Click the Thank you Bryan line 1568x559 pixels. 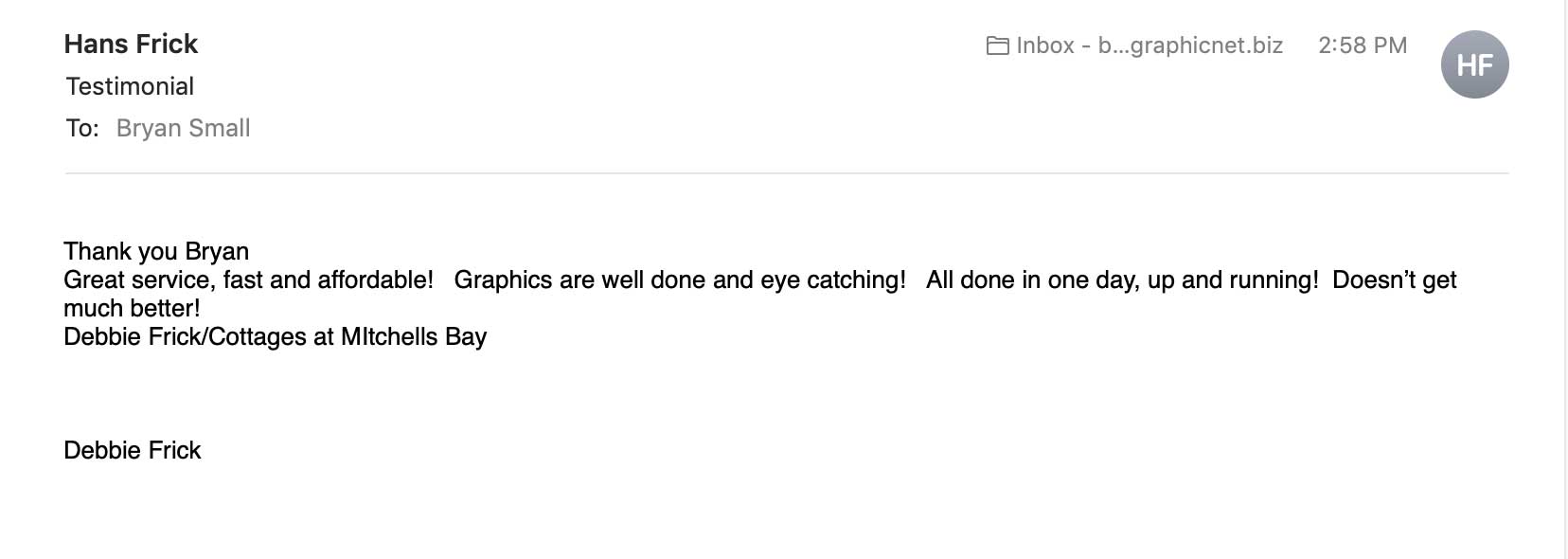point(156,251)
